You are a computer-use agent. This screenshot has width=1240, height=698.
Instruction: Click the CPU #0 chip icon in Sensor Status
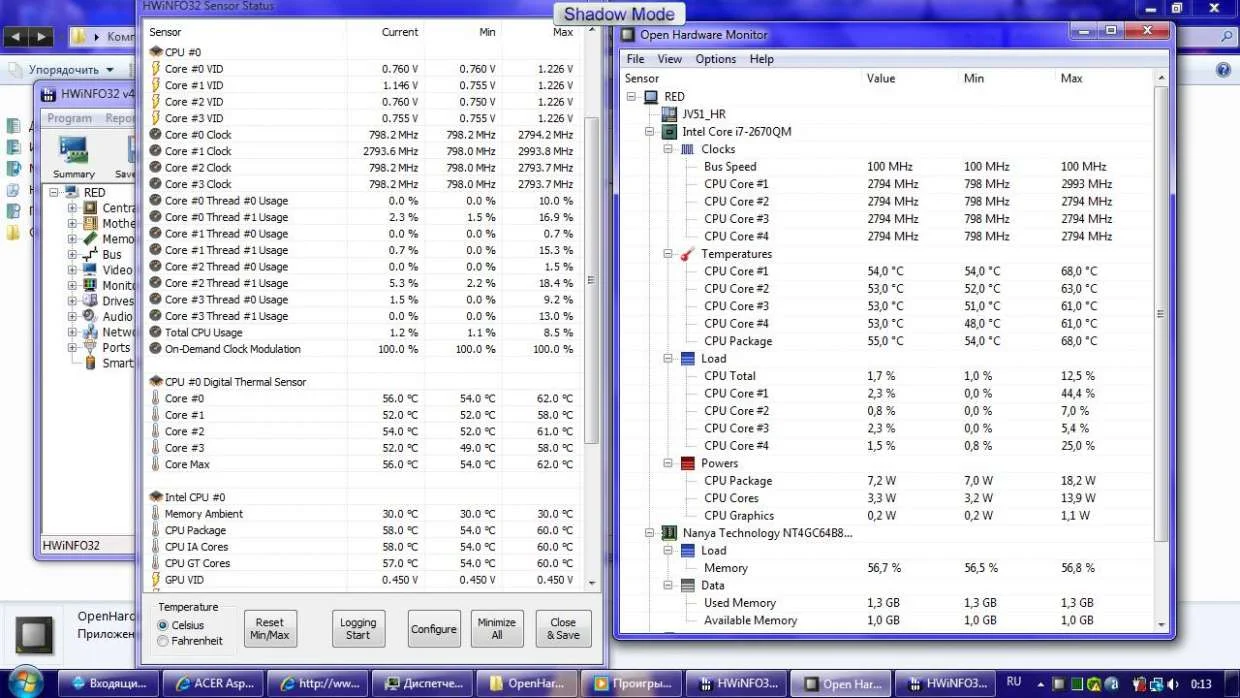tap(155, 52)
